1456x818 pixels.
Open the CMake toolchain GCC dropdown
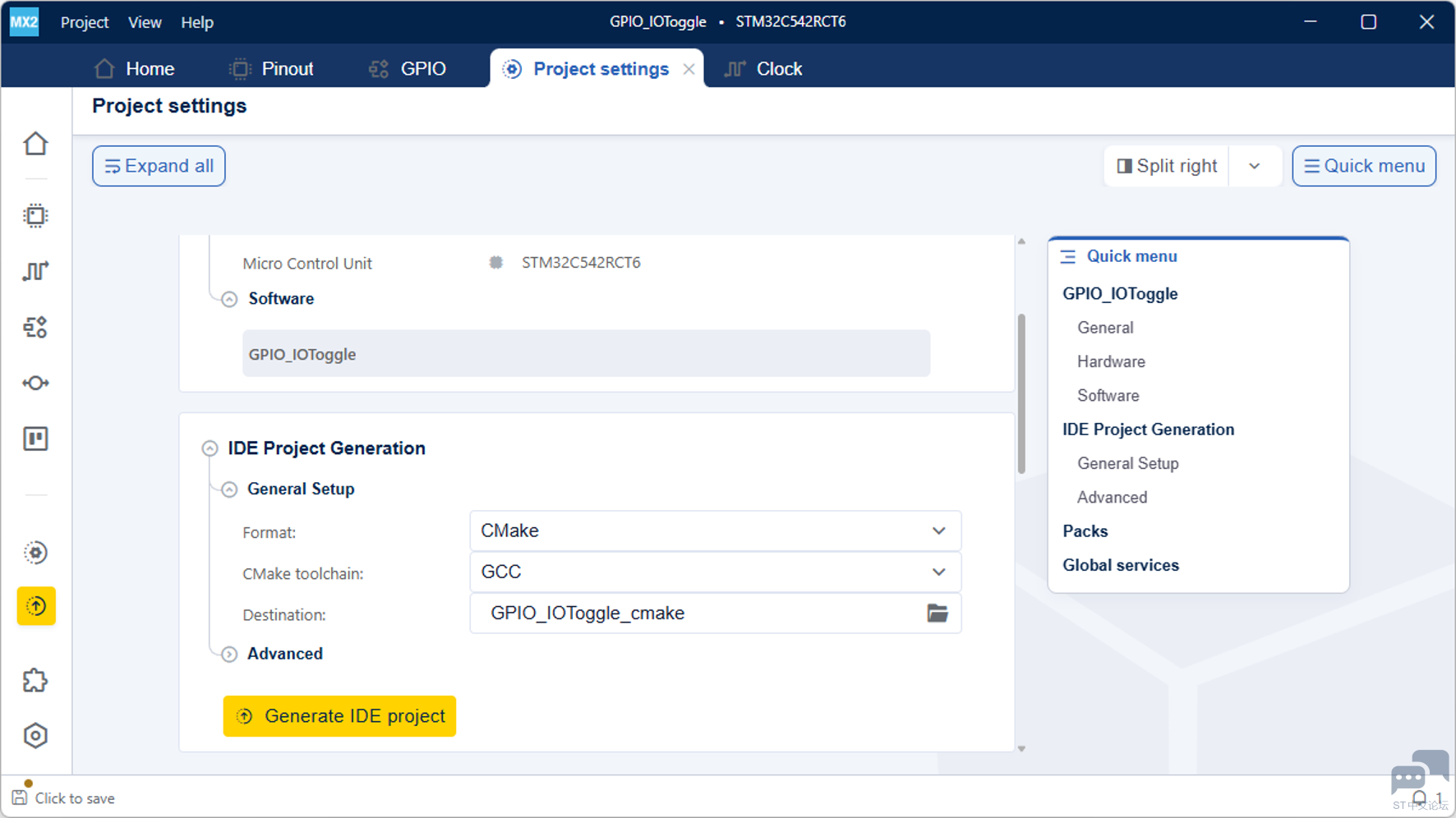point(716,572)
